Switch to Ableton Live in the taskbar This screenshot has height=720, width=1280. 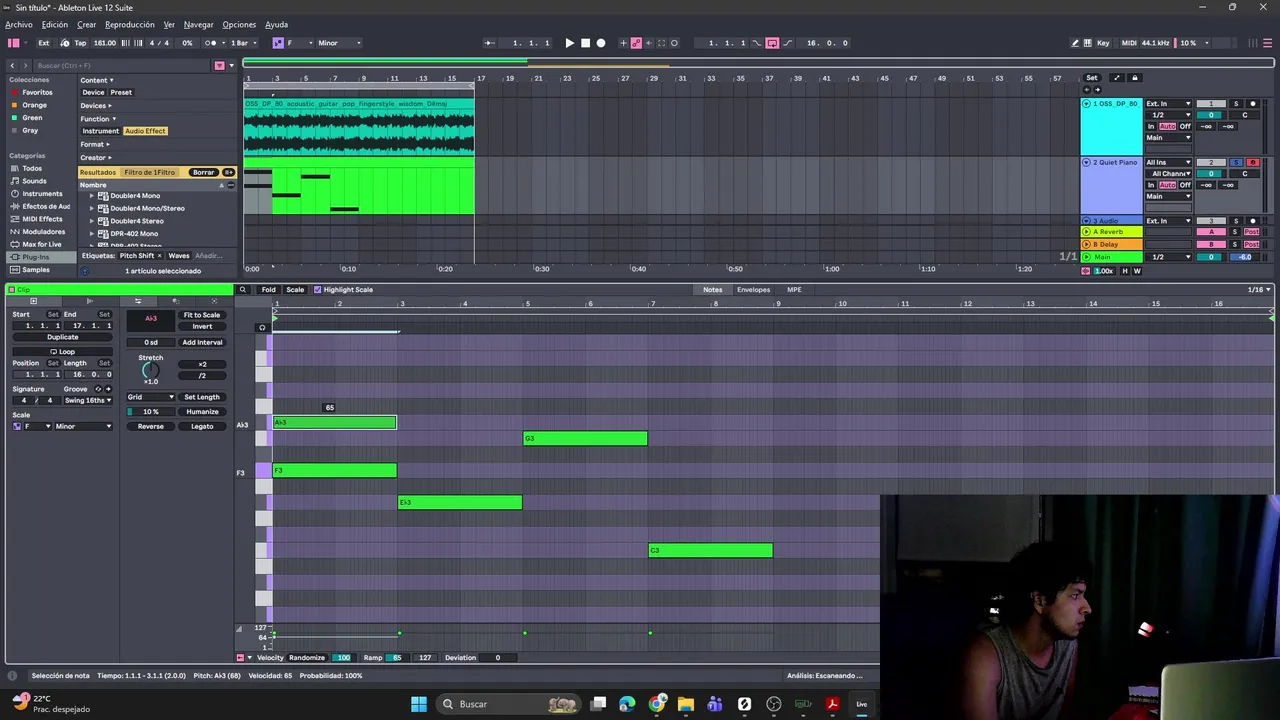pos(861,704)
